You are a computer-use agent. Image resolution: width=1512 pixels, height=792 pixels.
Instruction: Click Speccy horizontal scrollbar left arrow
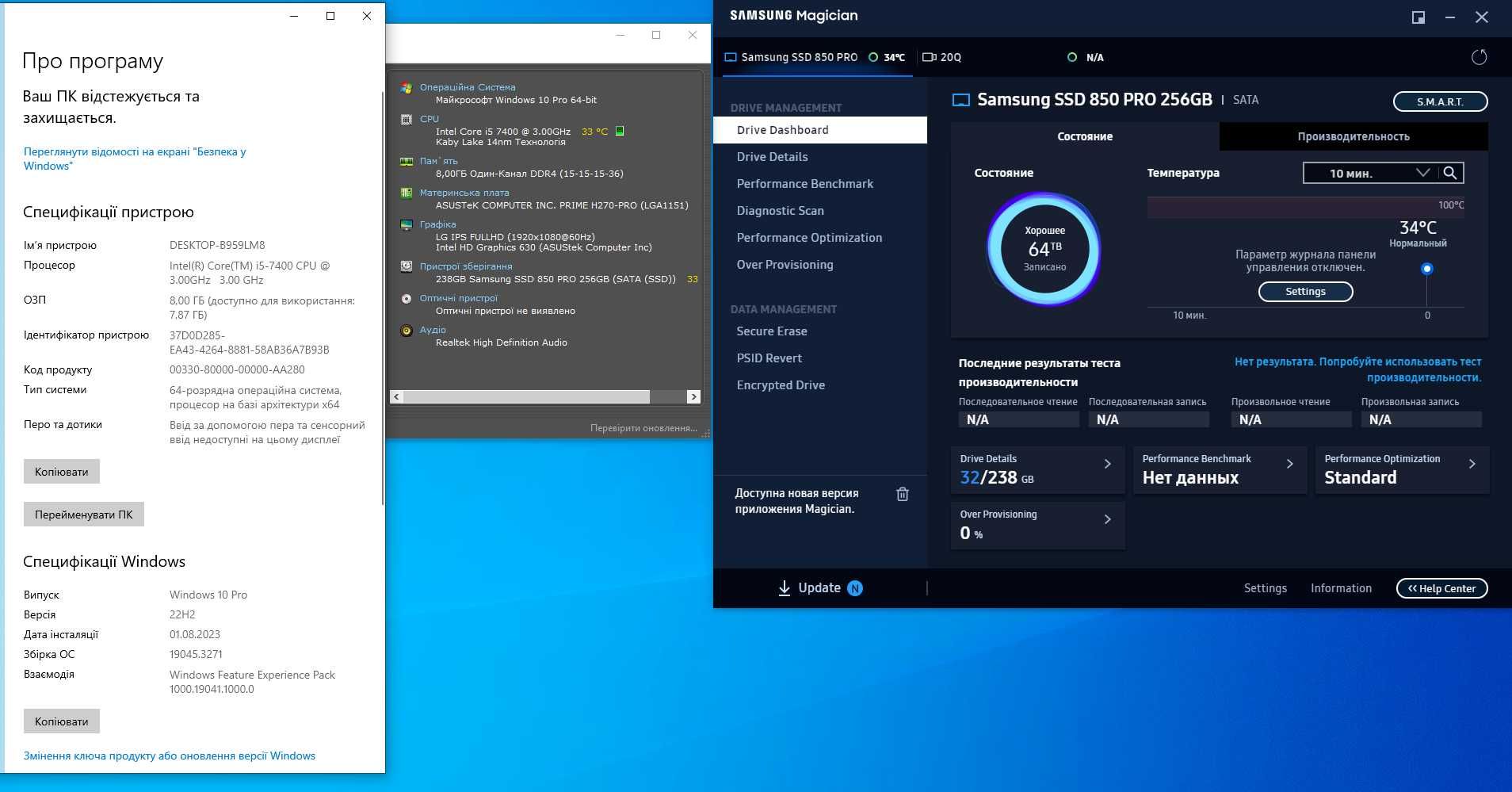tap(397, 396)
